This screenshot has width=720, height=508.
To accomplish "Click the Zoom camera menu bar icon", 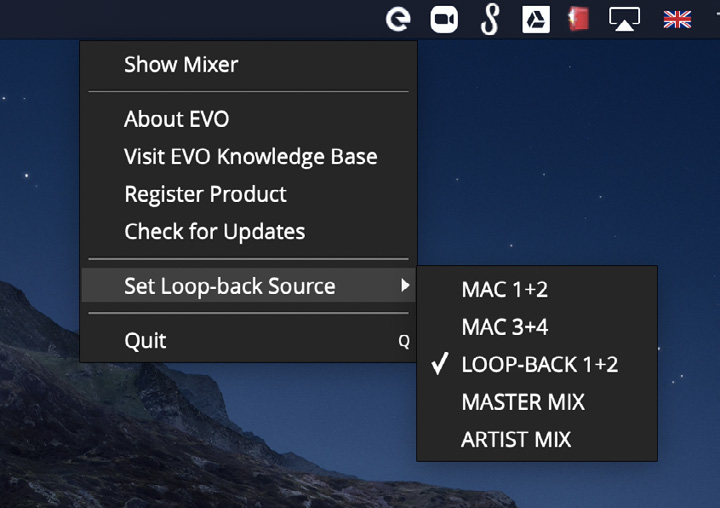I will [444, 20].
